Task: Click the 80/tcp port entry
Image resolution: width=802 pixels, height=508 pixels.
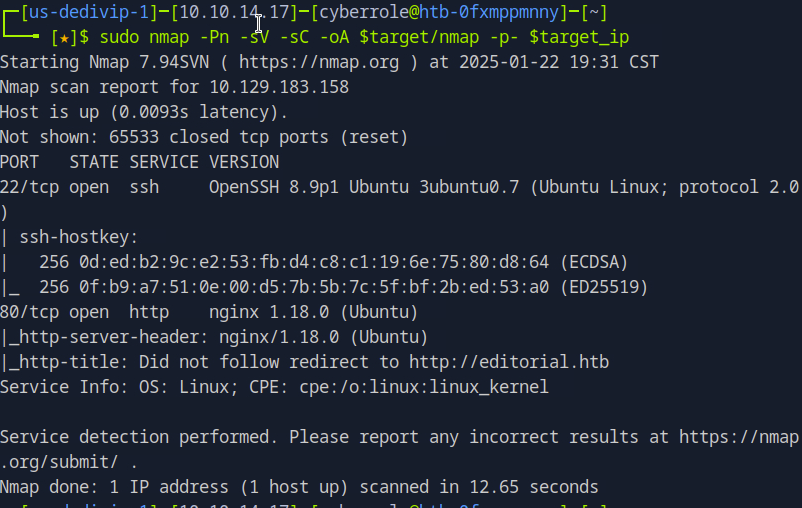Action: [x=30, y=312]
